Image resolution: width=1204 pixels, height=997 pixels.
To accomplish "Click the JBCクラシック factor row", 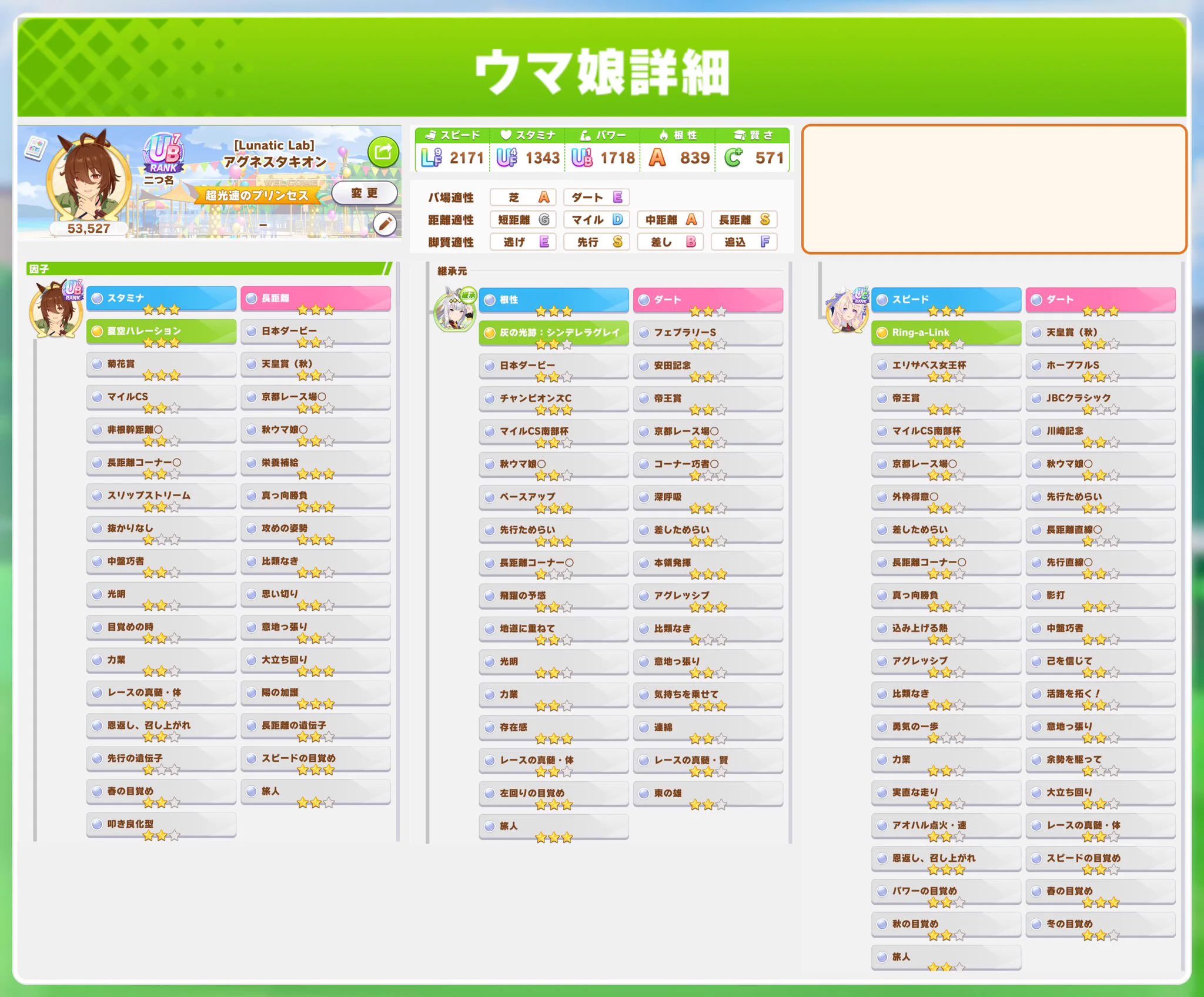I will (x=1101, y=399).
